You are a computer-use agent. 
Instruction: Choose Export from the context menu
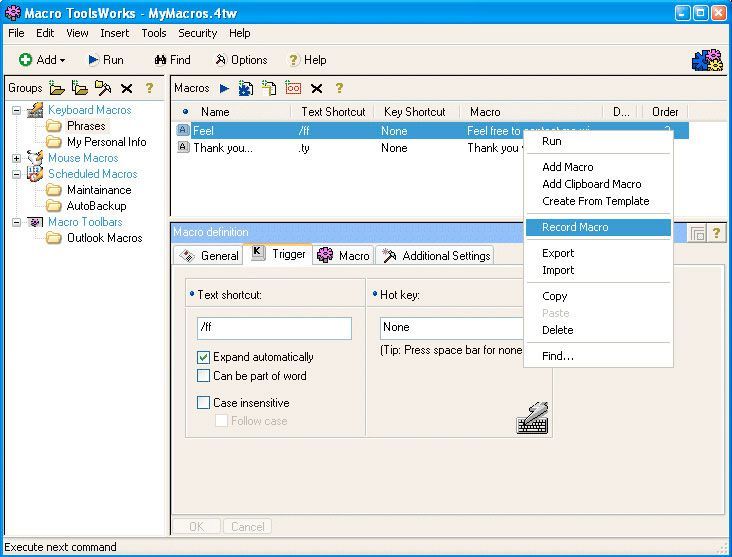pyautogui.click(x=598, y=253)
